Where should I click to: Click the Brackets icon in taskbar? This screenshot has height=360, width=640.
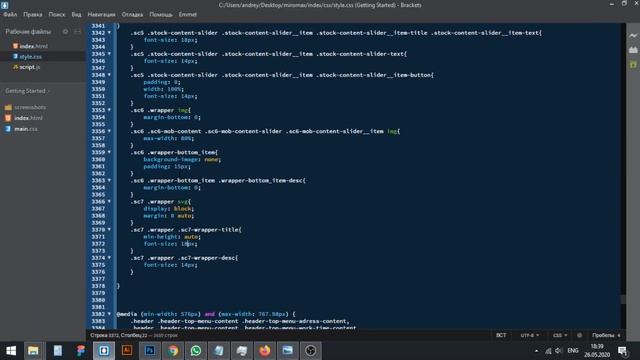coord(104,351)
